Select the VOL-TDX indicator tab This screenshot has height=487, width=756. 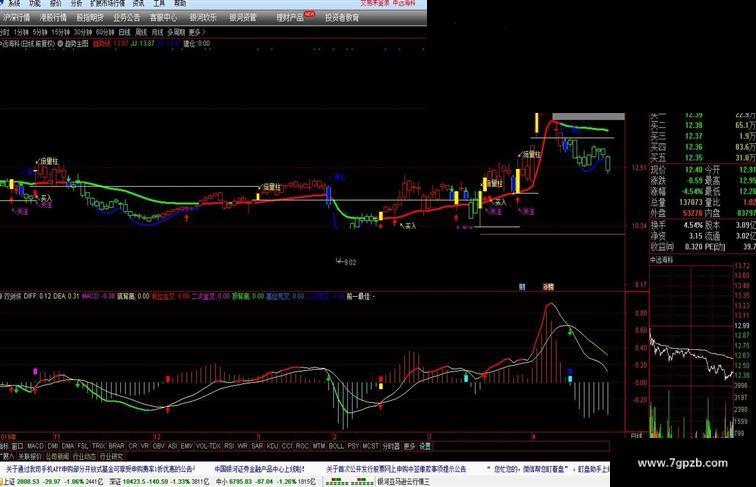[208, 446]
